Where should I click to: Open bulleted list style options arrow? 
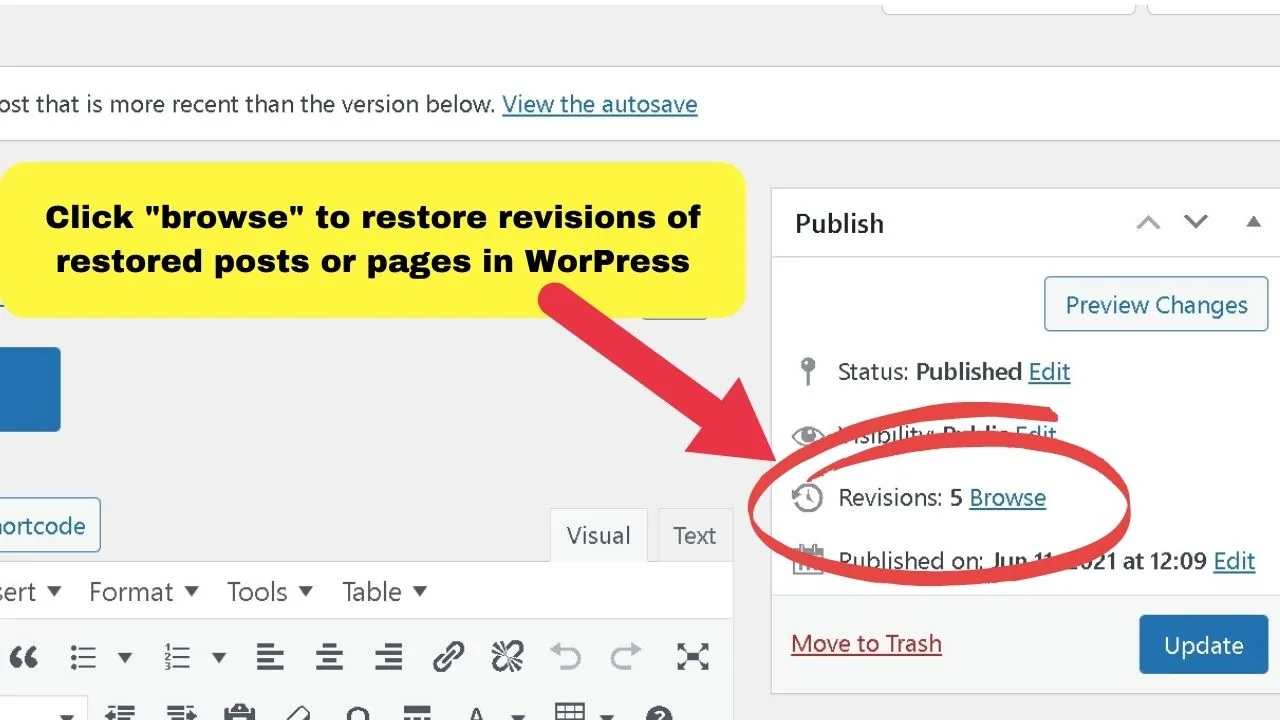point(125,657)
